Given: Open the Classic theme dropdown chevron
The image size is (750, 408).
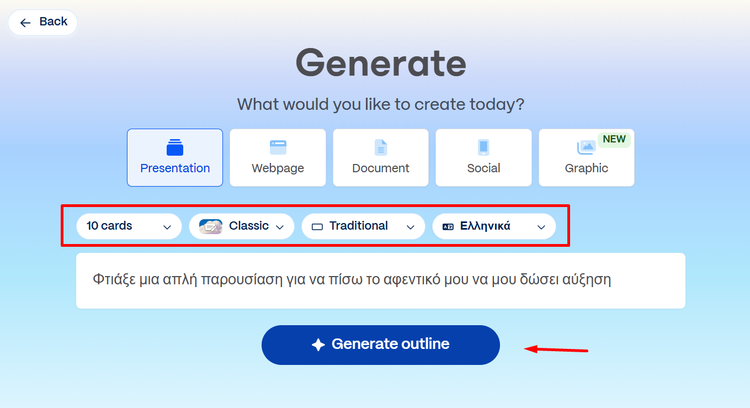Looking at the screenshot, I should (x=281, y=227).
